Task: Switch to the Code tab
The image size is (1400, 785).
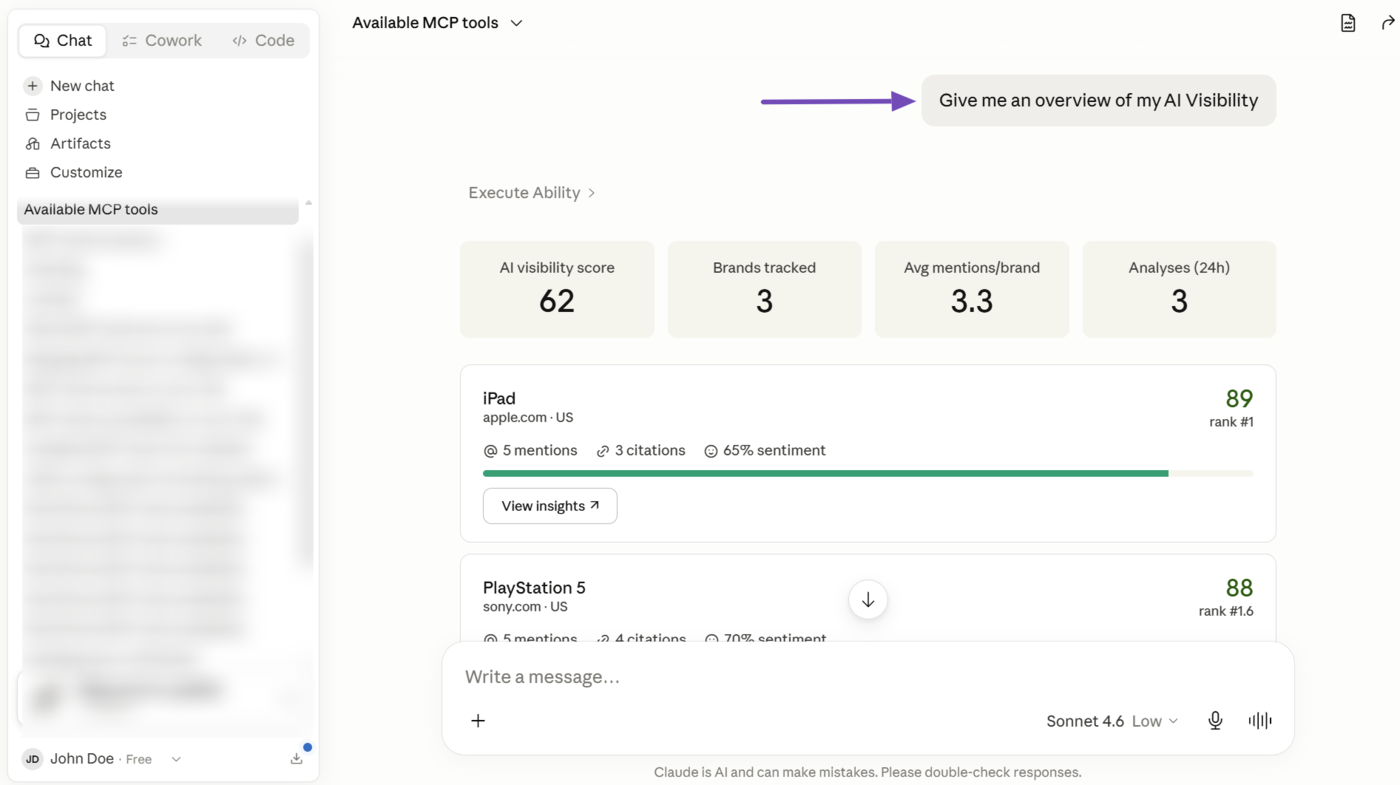Action: point(263,40)
